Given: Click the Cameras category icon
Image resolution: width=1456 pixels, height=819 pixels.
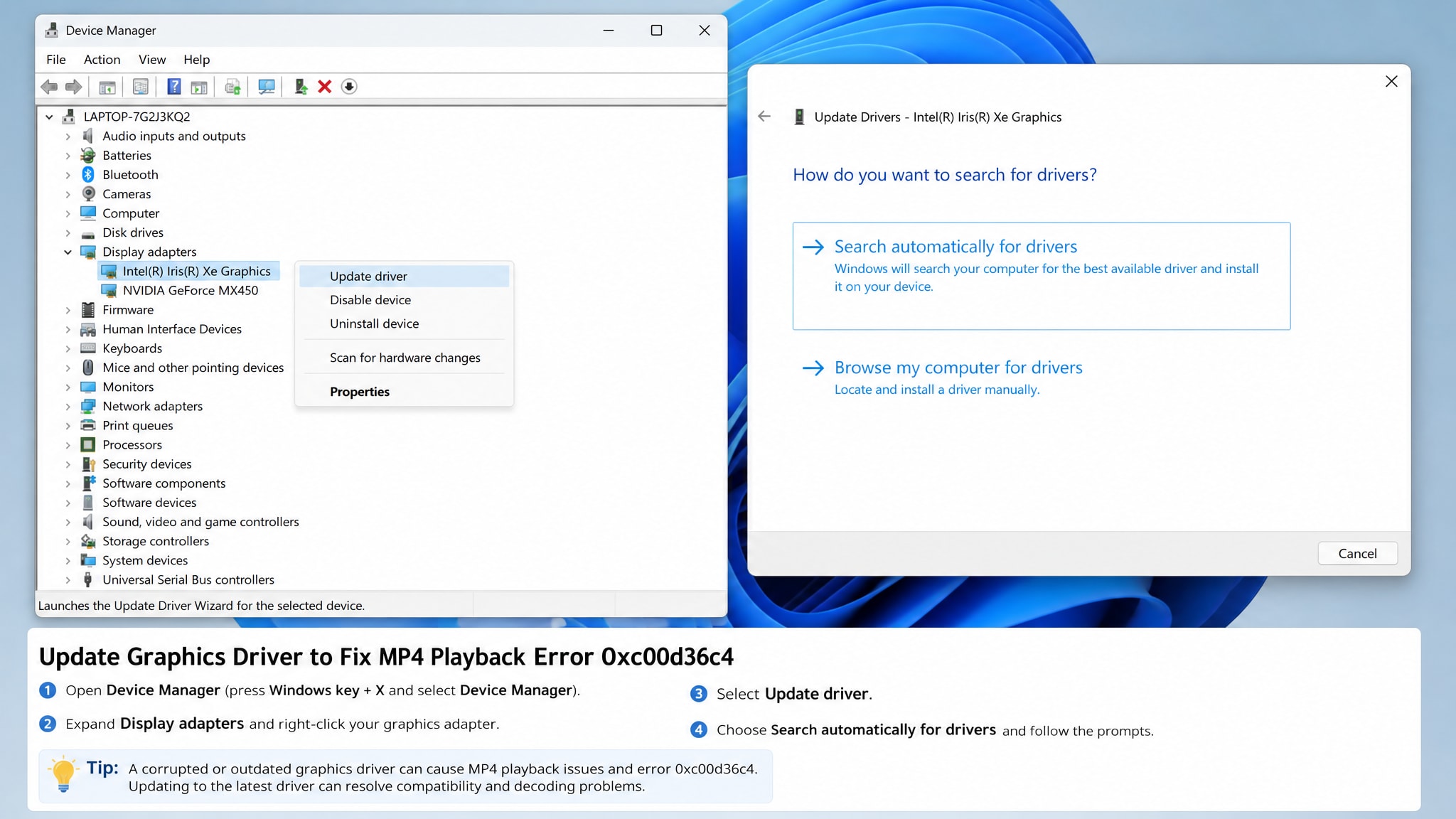Looking at the screenshot, I should tap(88, 193).
